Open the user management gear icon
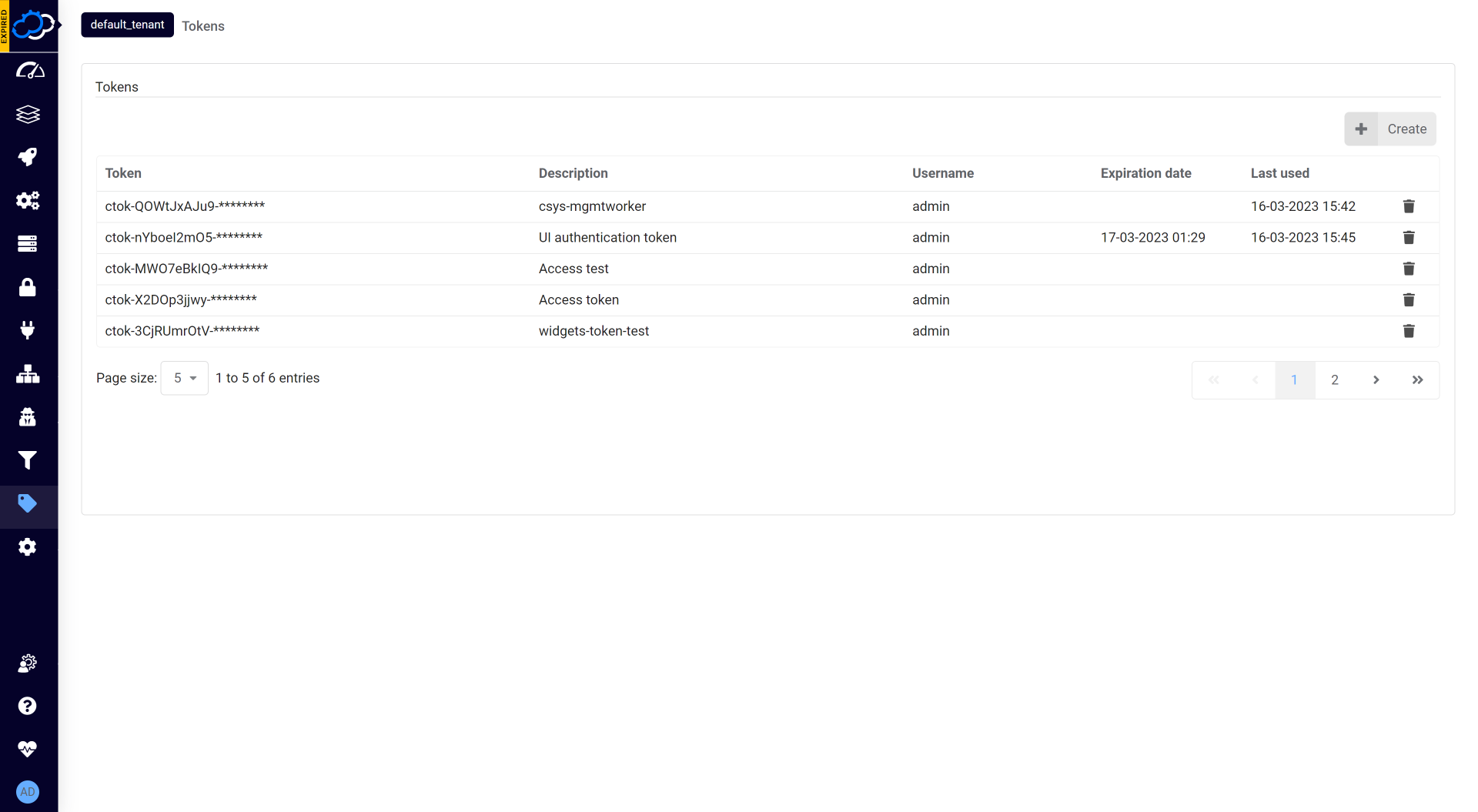The width and height of the screenshot is (1478, 812). pyautogui.click(x=28, y=663)
